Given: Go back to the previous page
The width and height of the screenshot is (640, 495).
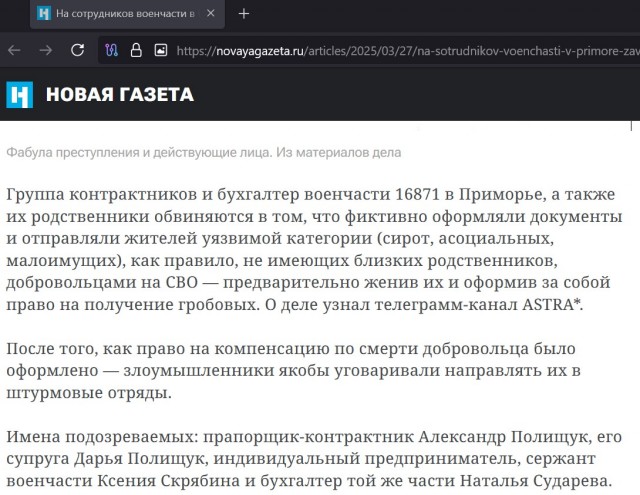Looking at the screenshot, I should click(x=14, y=50).
